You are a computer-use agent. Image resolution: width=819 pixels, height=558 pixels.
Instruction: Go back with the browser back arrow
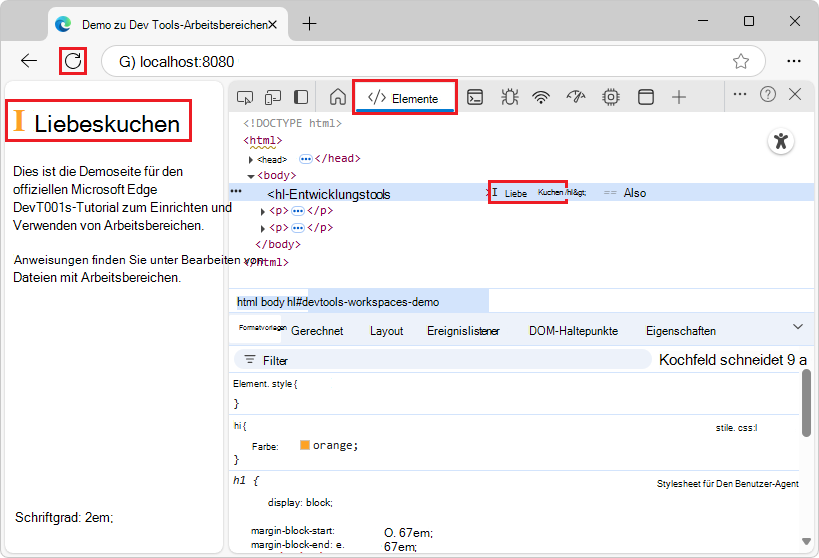(29, 61)
